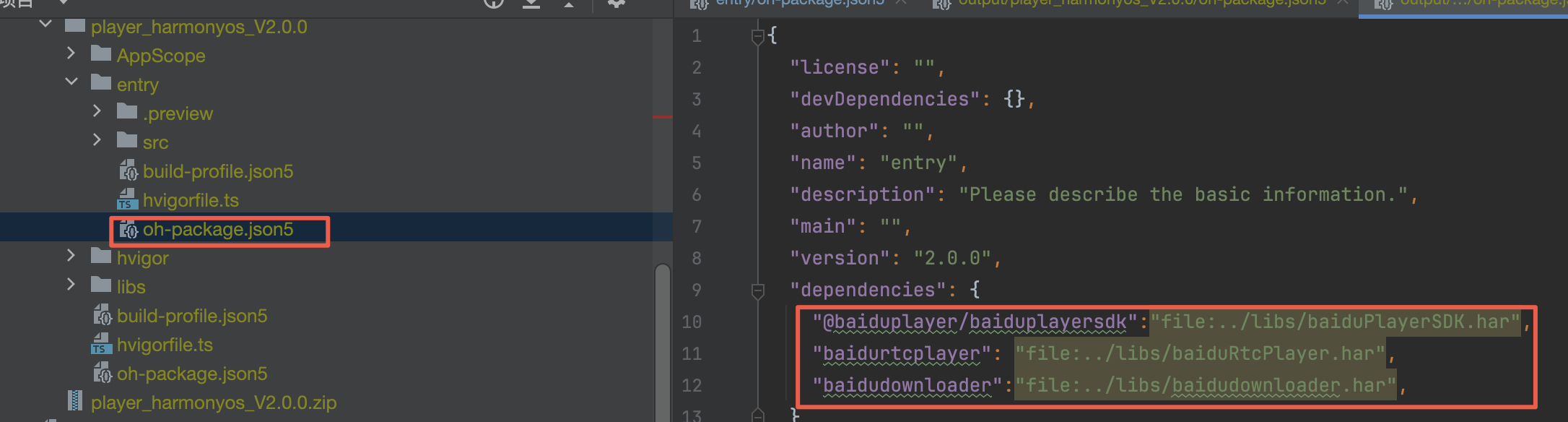This screenshot has height=422, width=1568.
Task: Click the baiduPlayerSDK.har path string
Action: tap(1336, 322)
